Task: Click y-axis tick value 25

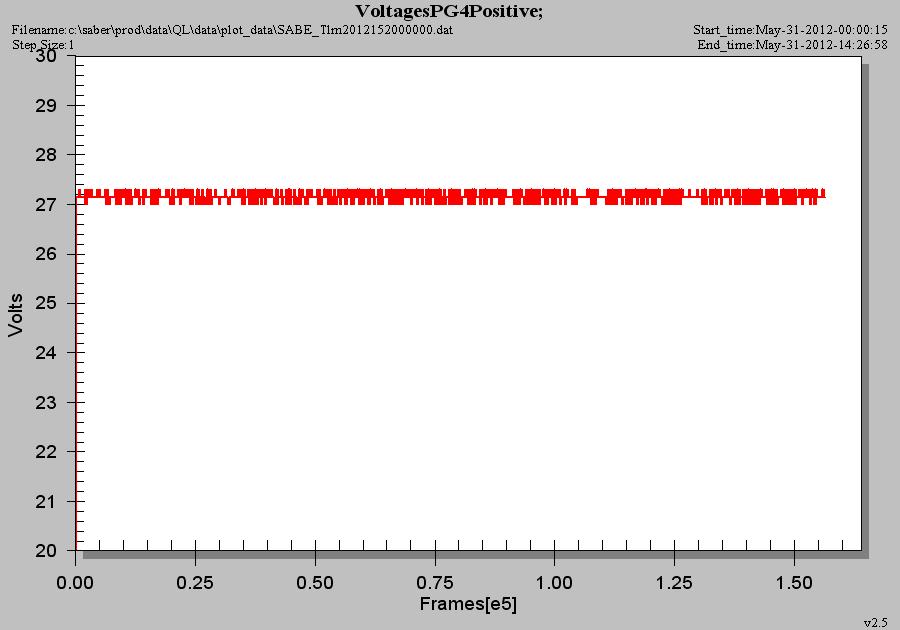Action: (46, 303)
